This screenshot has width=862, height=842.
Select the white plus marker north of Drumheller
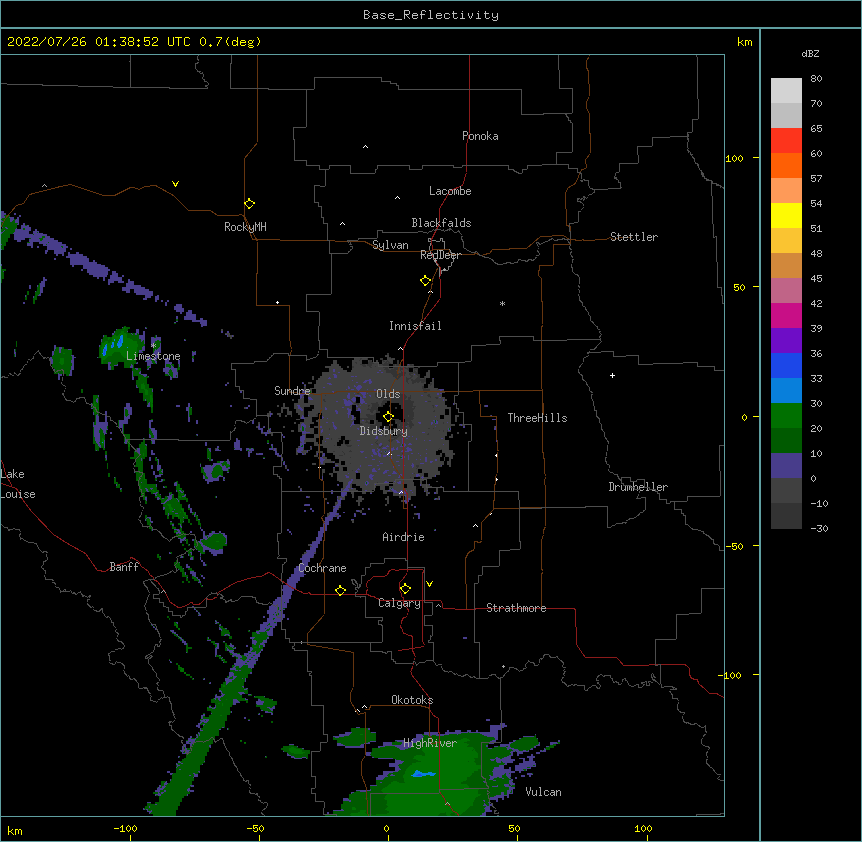(x=612, y=375)
